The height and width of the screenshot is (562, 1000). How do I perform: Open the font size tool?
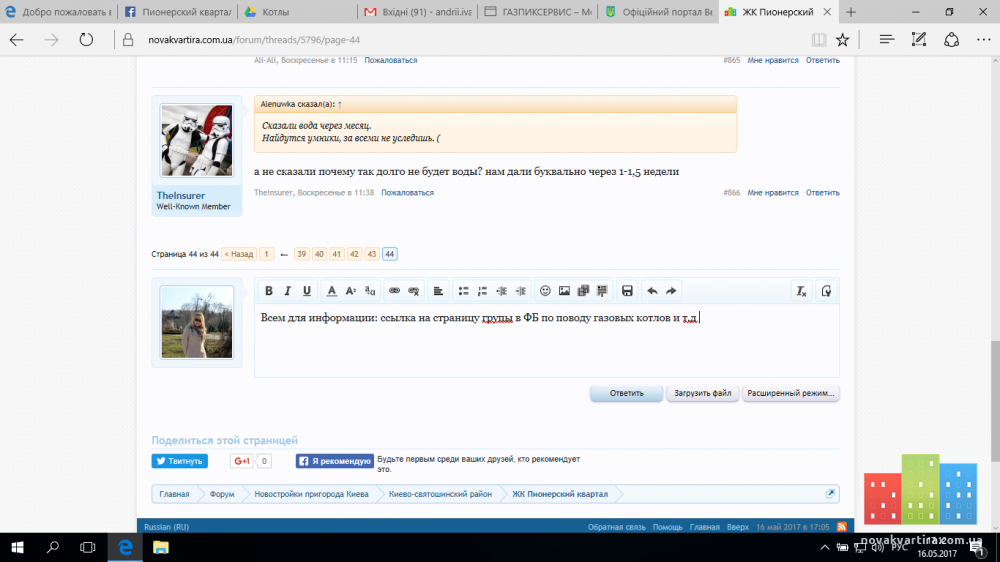[x=351, y=291]
